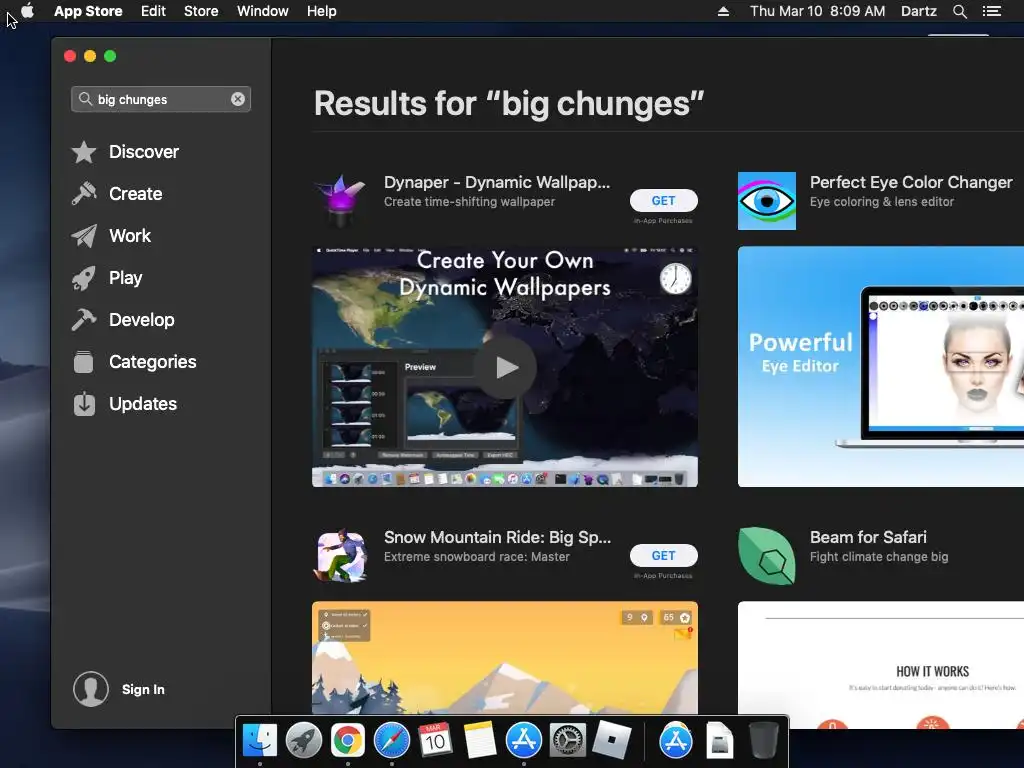Screen dimensions: 1024x768
Task: Open the Dynaper - Dynamic Wallpaper title
Action: tap(497, 183)
